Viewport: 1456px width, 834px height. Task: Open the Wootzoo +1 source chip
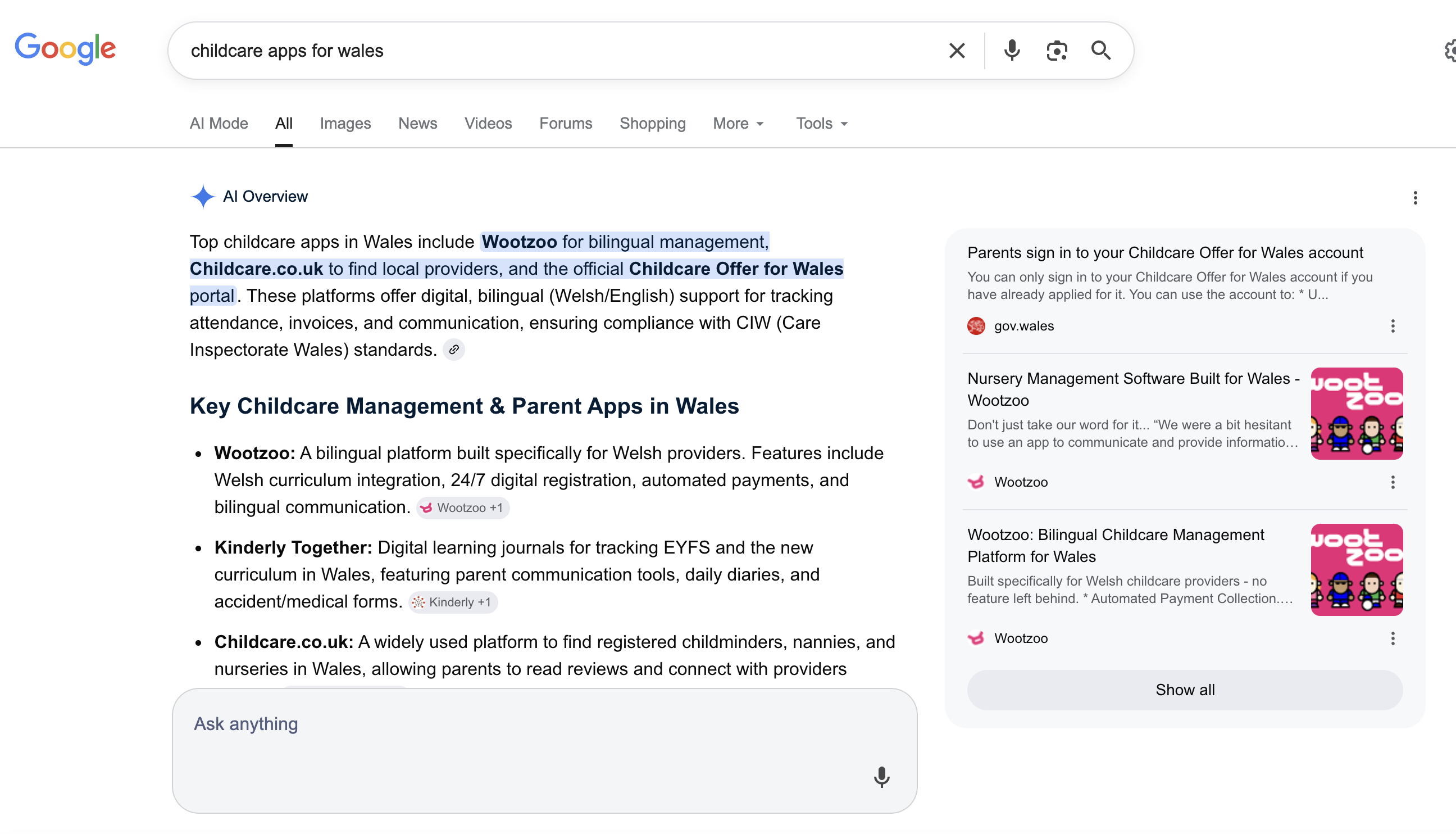tap(463, 508)
